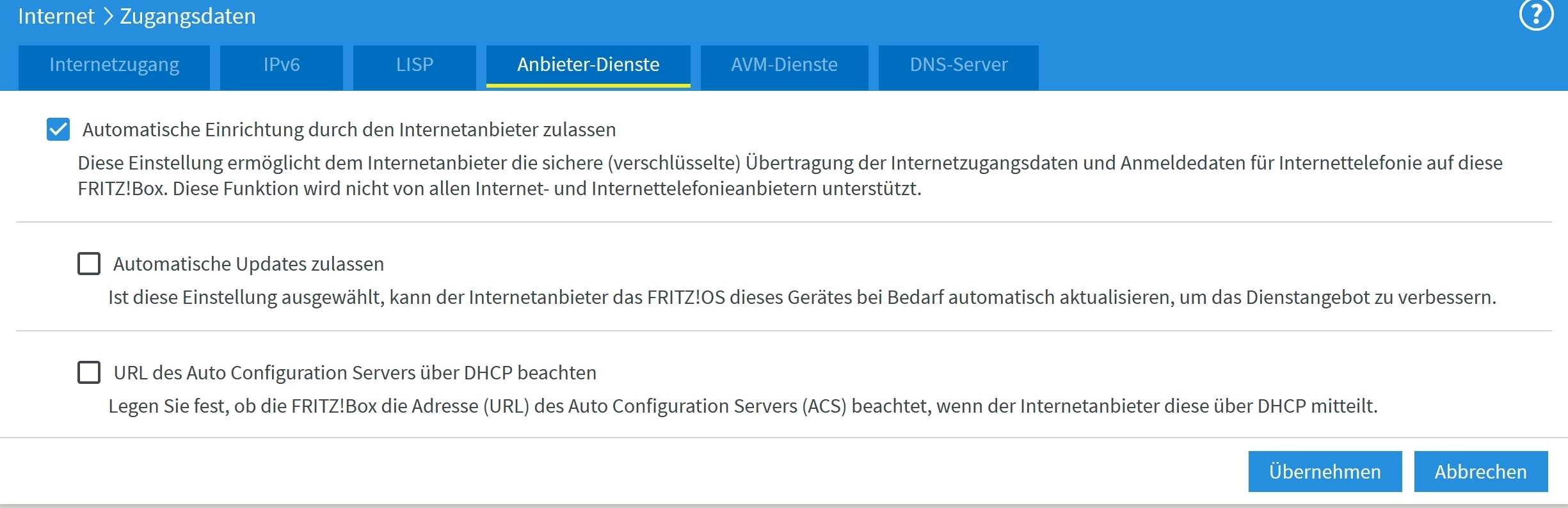1568x508 pixels.
Task: Click the 'URL des Auto Configuration Servers' label
Action: coord(355,373)
